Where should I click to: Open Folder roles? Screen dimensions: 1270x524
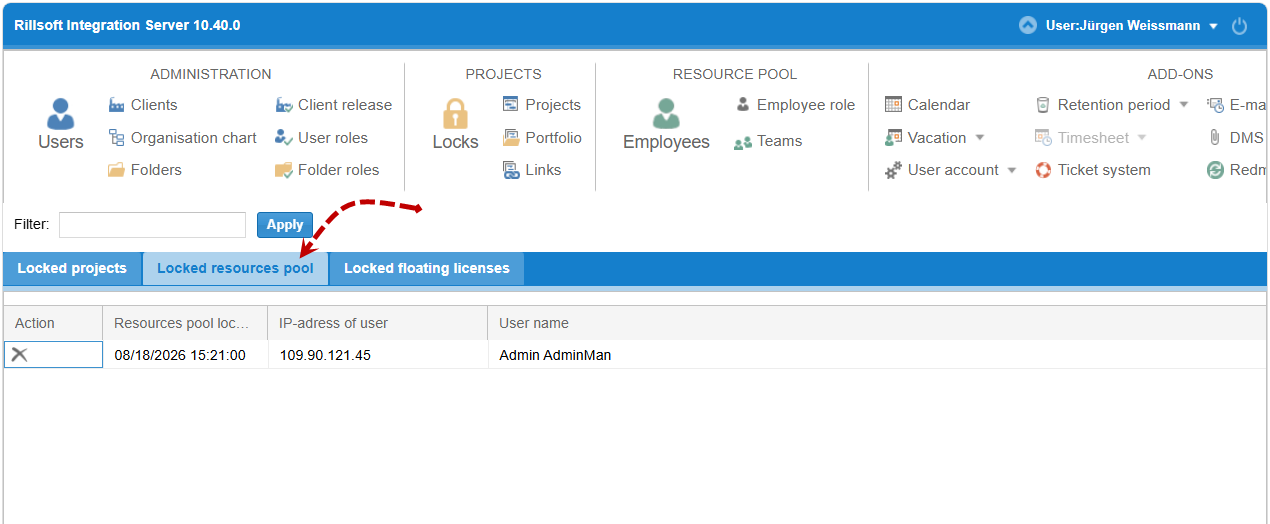click(x=327, y=170)
